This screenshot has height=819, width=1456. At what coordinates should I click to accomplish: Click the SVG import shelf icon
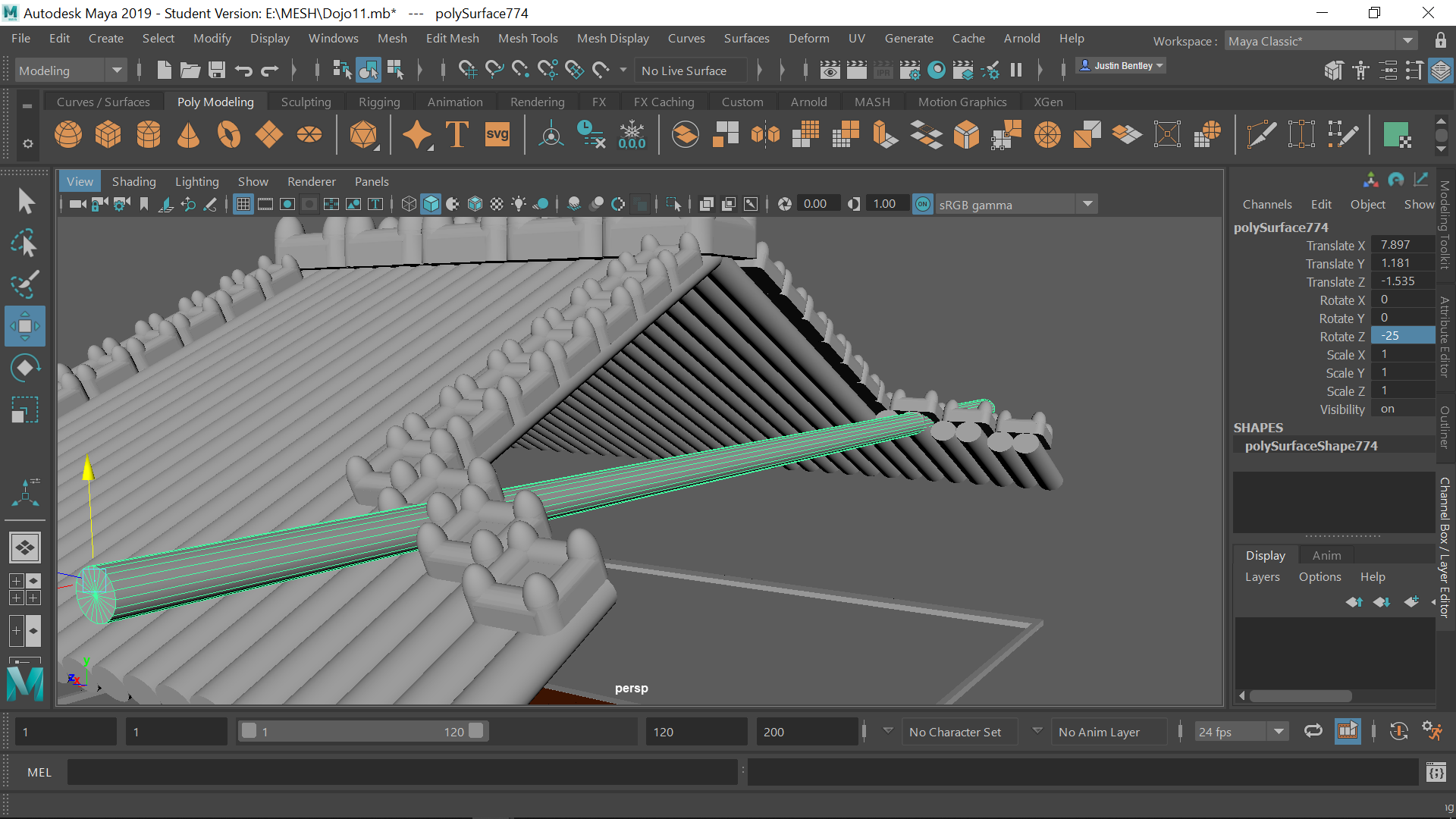pos(497,135)
